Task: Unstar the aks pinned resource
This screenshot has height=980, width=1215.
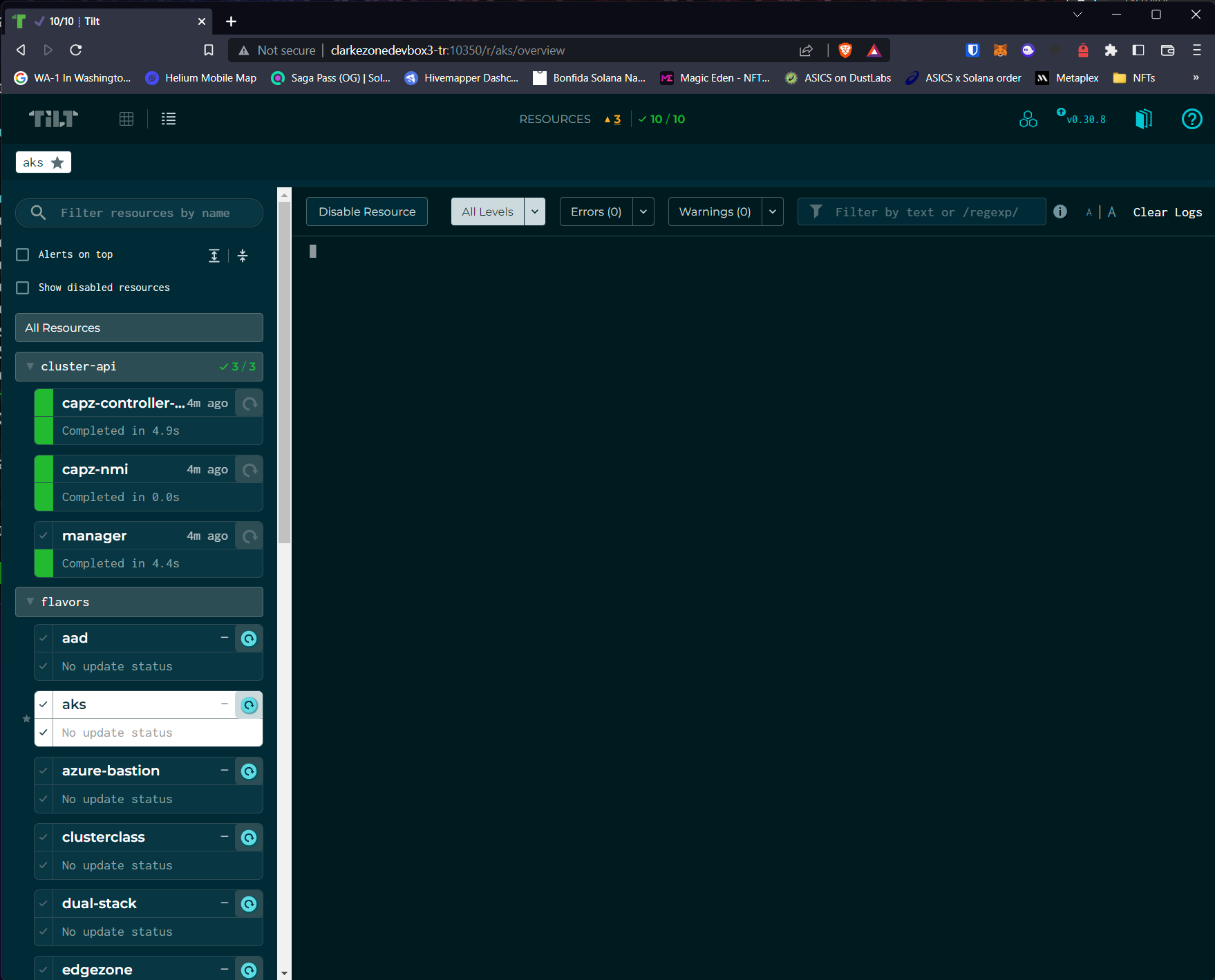Action: coord(57,162)
